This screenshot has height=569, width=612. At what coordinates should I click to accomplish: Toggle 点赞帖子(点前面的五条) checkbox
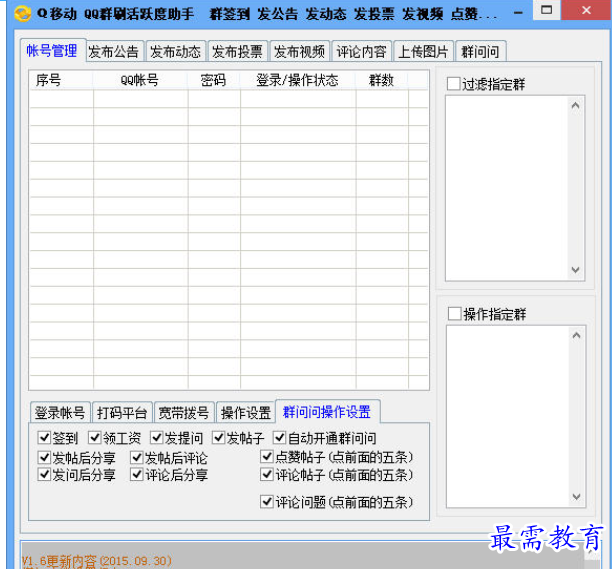(x=267, y=456)
